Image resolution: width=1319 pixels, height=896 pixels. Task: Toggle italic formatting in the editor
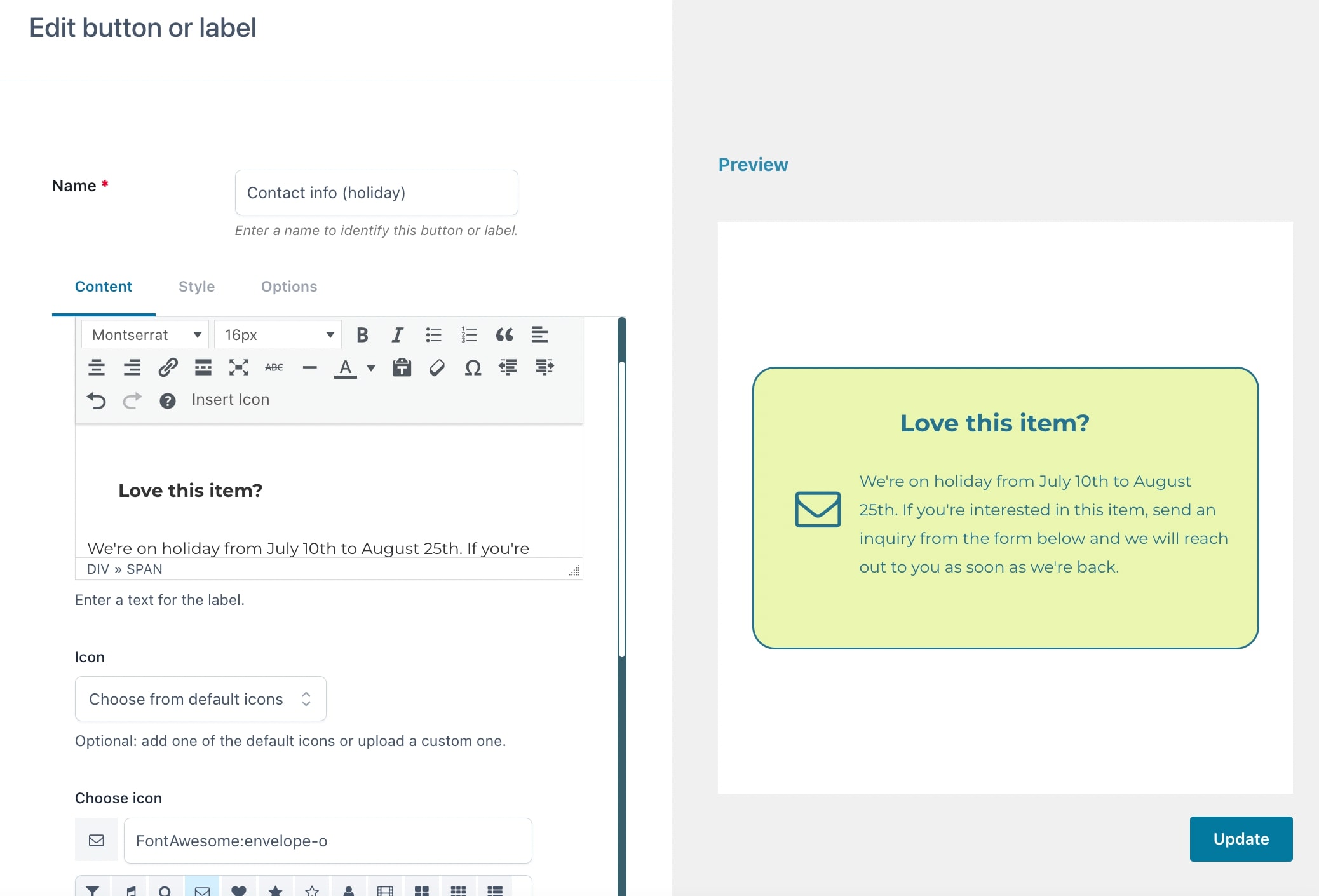click(x=398, y=335)
